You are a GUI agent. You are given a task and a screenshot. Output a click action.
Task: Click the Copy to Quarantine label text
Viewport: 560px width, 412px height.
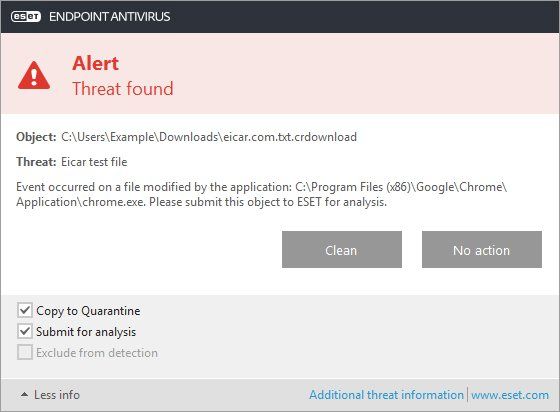[x=88, y=311]
